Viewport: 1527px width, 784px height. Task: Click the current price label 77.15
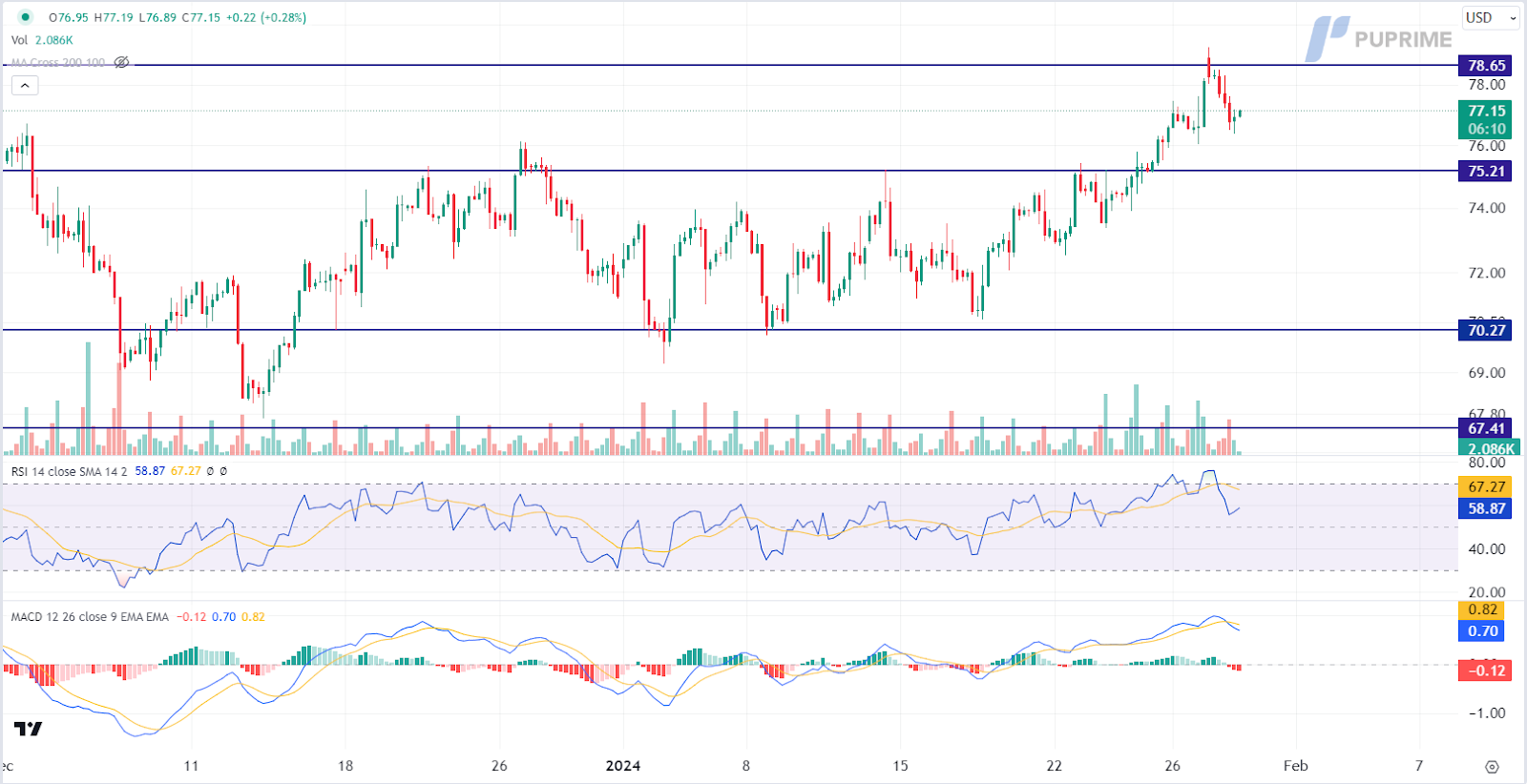click(1486, 111)
